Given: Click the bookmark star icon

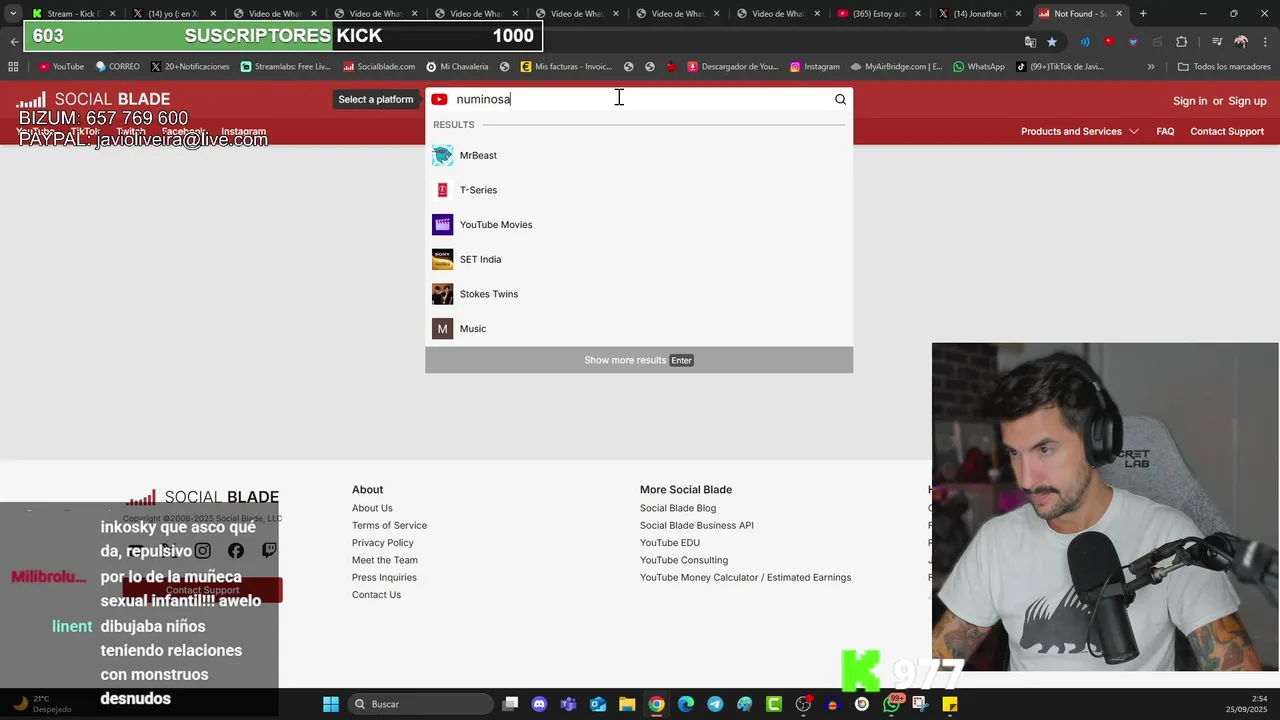Looking at the screenshot, I should click(x=1052, y=42).
